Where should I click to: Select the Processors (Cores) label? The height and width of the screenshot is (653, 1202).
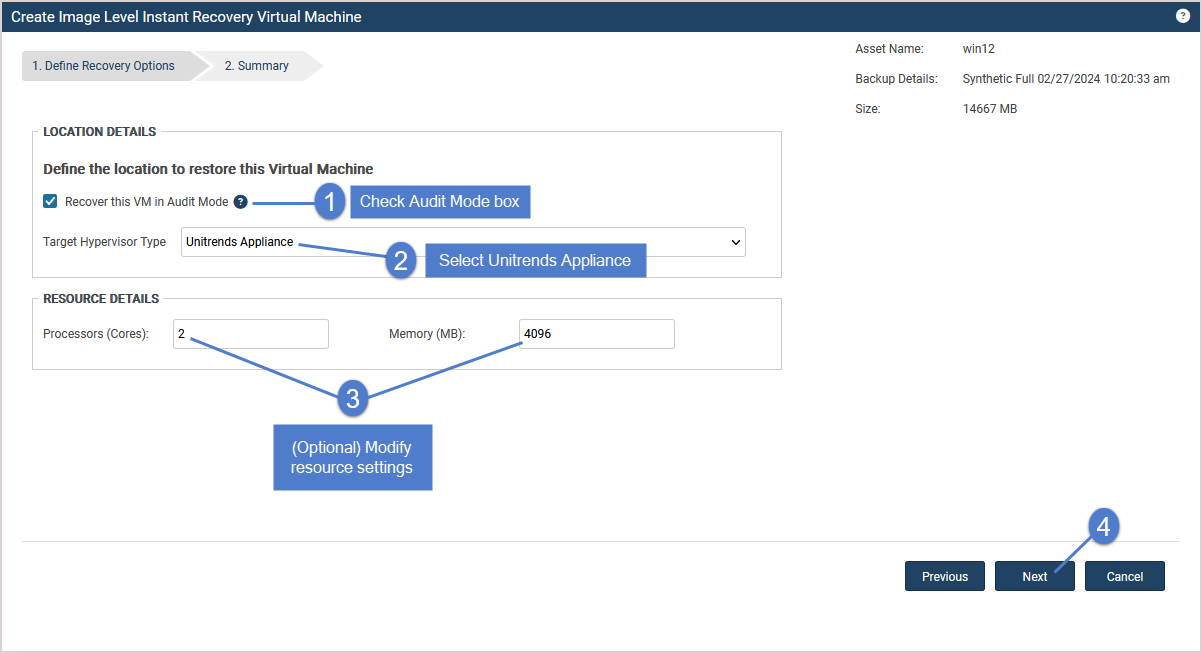click(x=96, y=334)
